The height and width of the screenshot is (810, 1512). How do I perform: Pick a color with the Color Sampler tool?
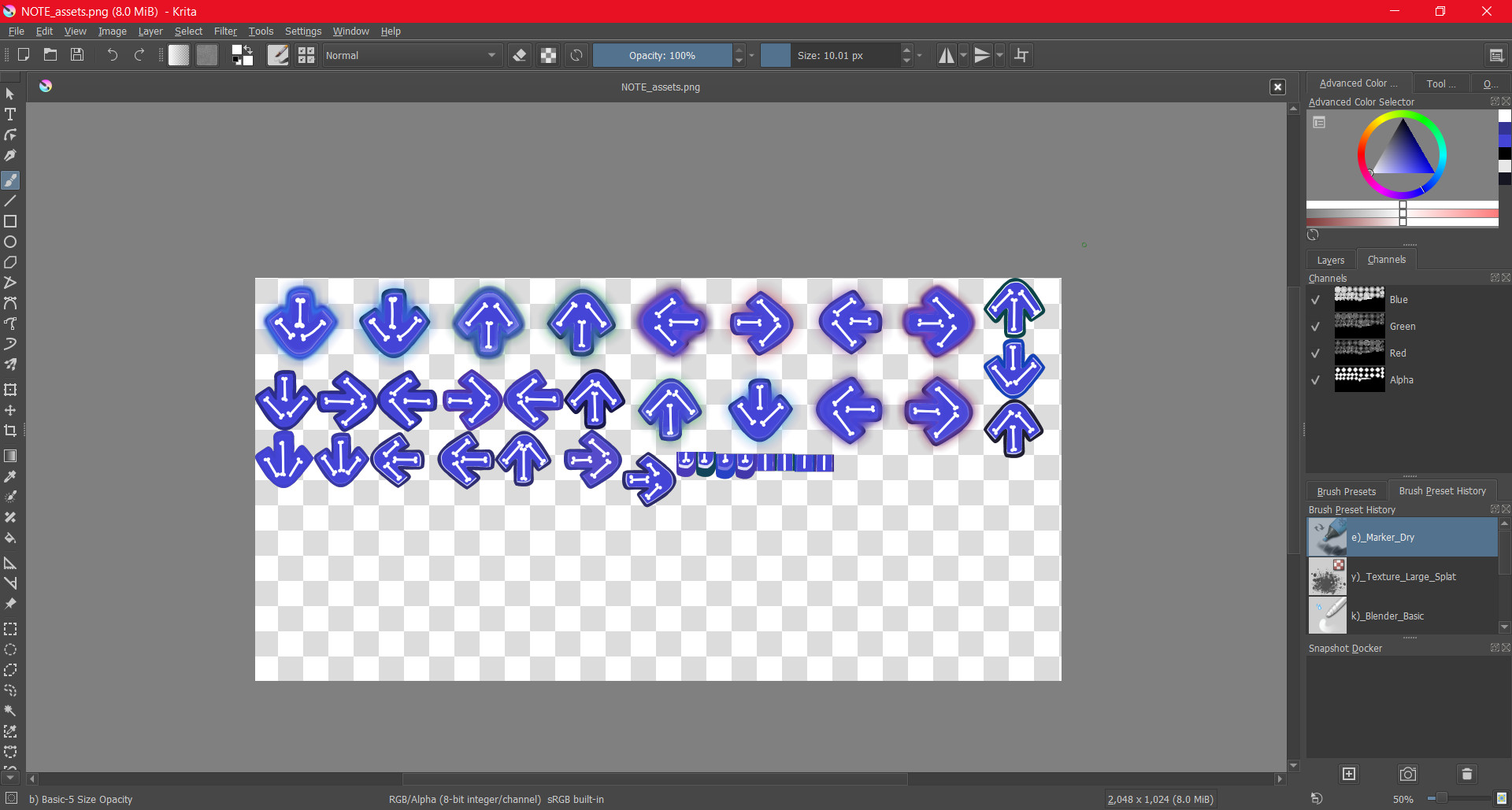coord(10,475)
